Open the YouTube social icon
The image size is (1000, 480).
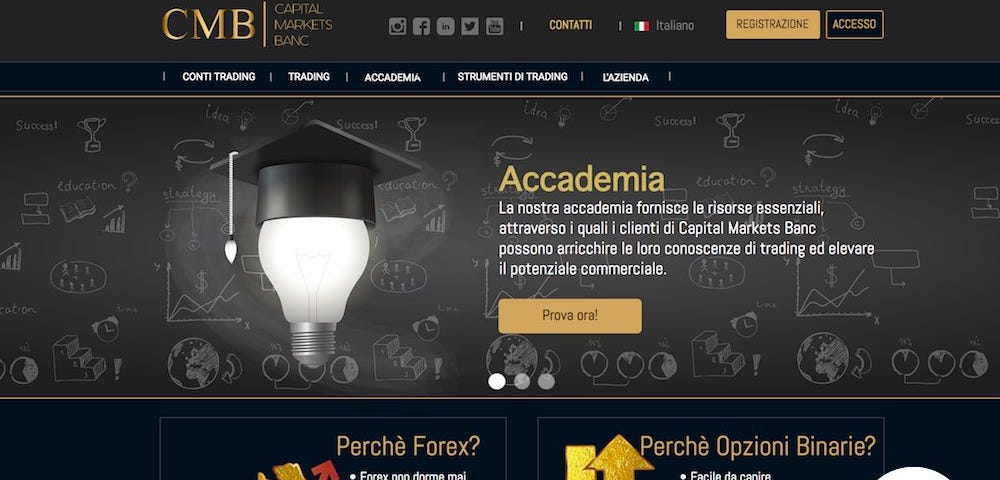[x=494, y=26]
